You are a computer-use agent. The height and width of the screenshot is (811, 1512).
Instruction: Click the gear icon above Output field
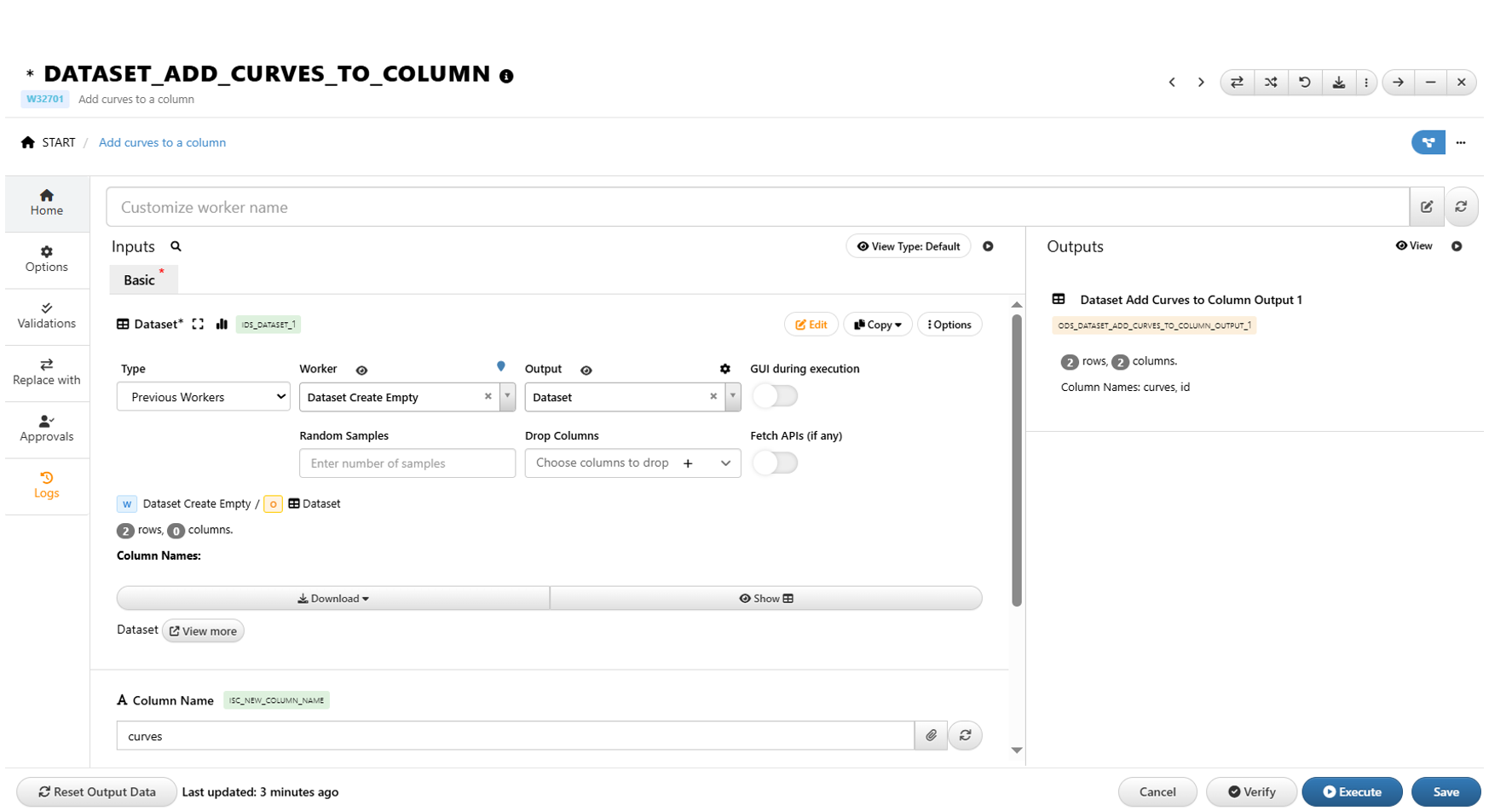(724, 369)
